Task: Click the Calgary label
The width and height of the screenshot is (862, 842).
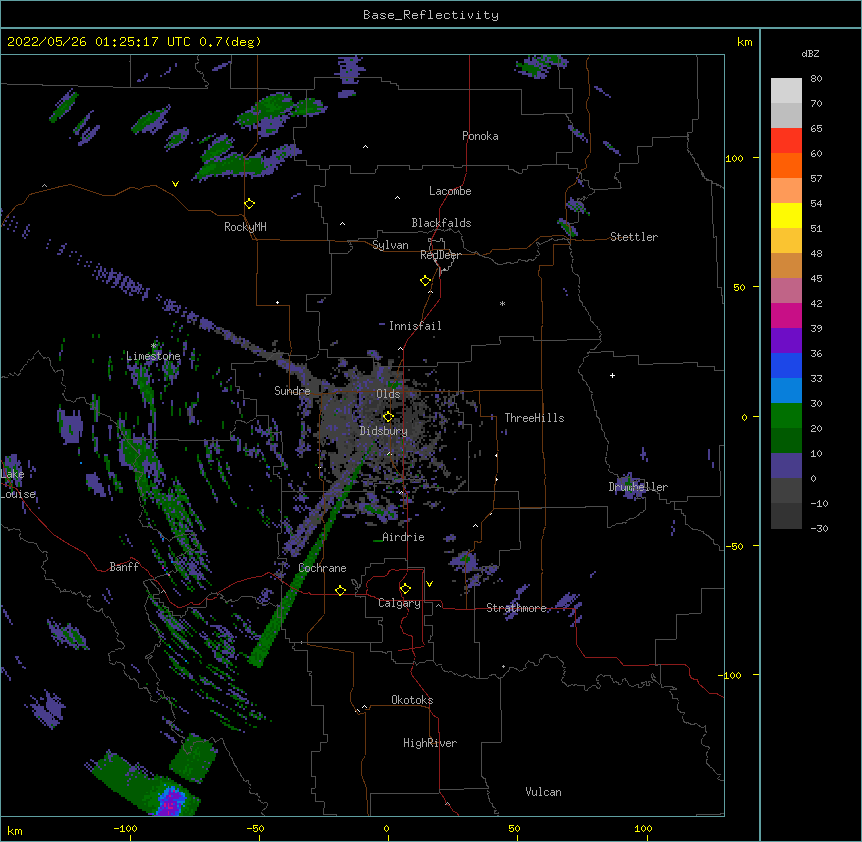Action: coord(399,603)
